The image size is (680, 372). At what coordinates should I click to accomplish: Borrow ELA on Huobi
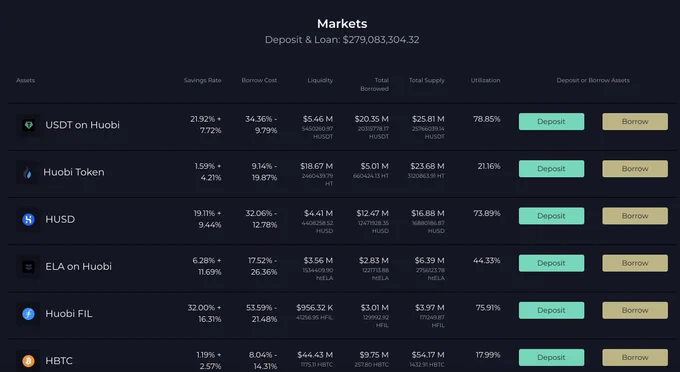tap(635, 263)
